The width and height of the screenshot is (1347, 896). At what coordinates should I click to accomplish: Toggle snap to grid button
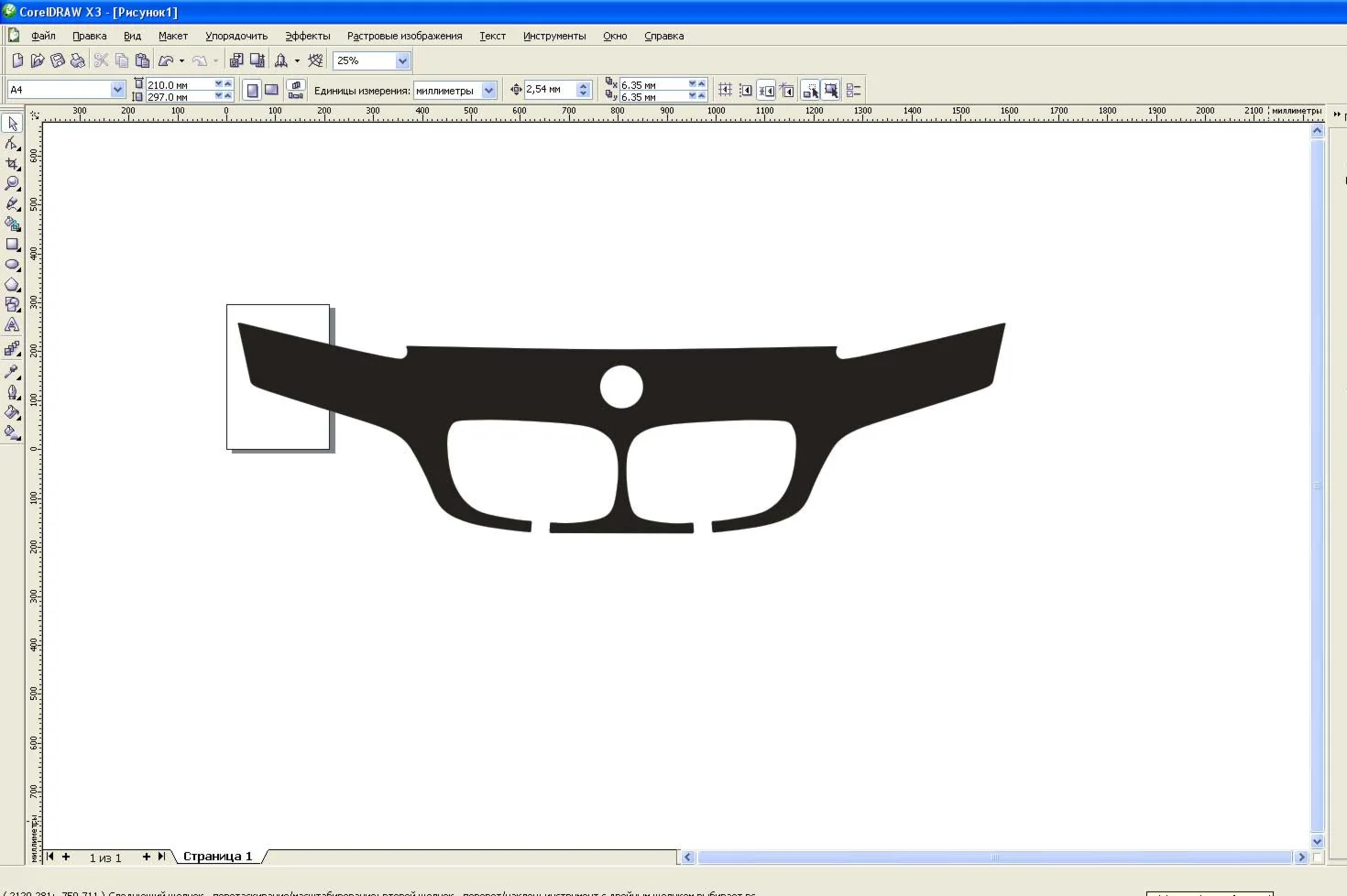725,90
